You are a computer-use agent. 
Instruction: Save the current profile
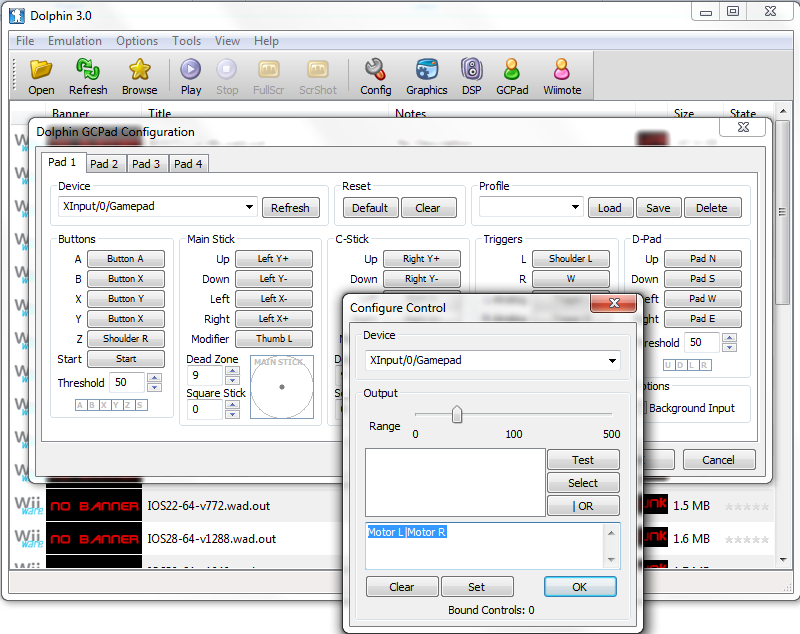658,208
